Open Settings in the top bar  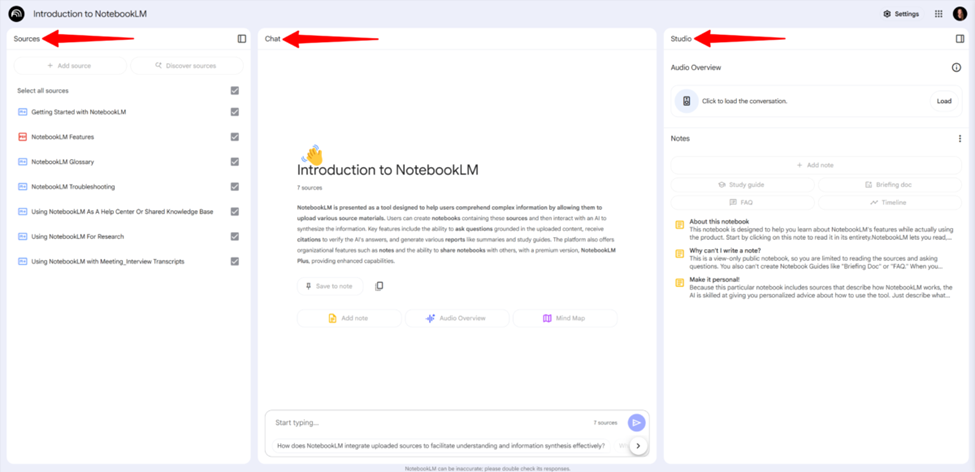(x=900, y=14)
